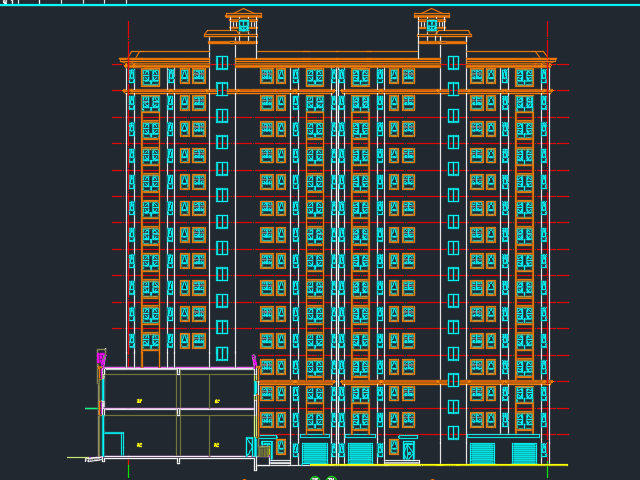
Task: Select top window of right stairwell column
Action: 454,63
